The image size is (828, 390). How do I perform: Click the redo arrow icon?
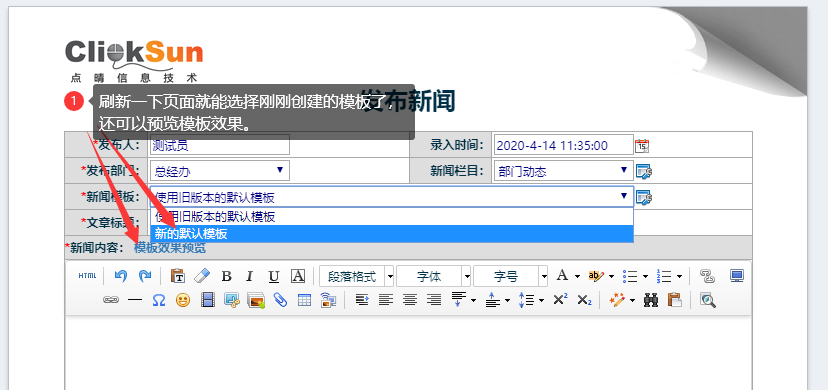pyautogui.click(x=145, y=275)
